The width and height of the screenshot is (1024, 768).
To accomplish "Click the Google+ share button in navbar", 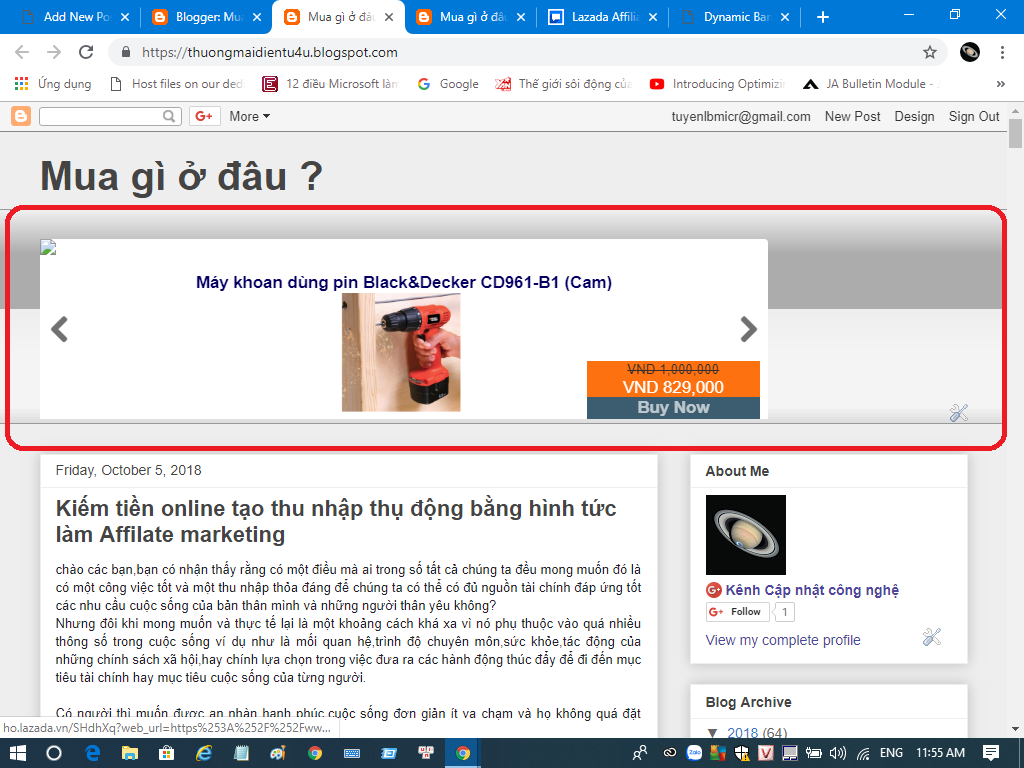I will [x=205, y=117].
